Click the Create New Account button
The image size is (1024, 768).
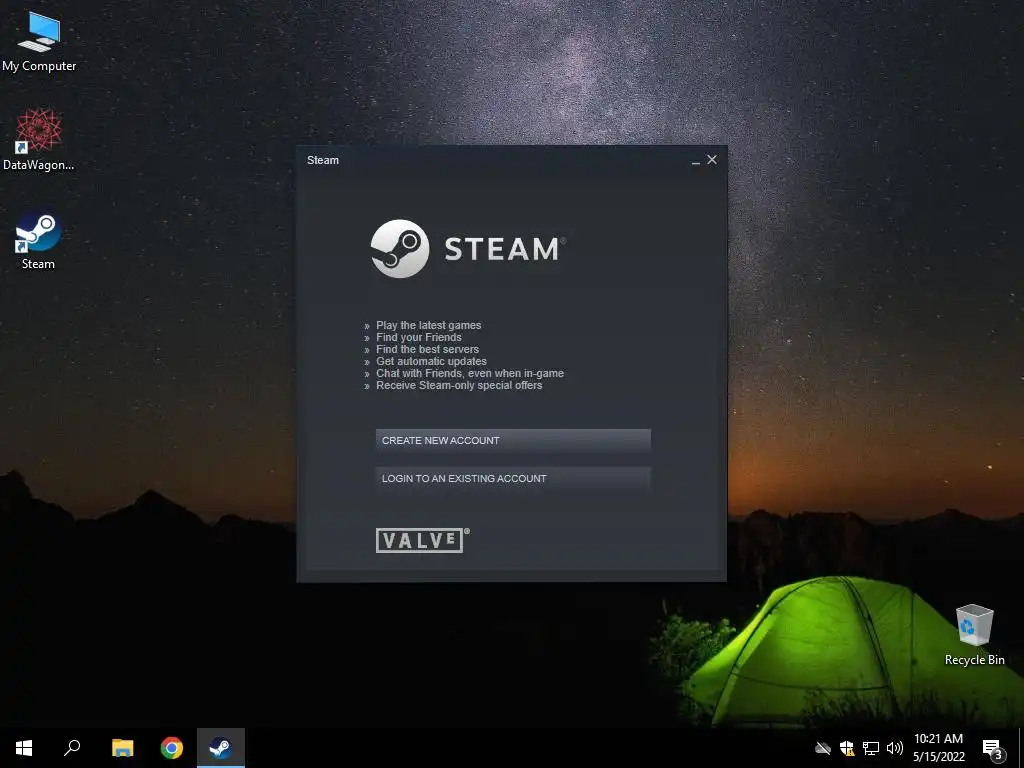513,440
